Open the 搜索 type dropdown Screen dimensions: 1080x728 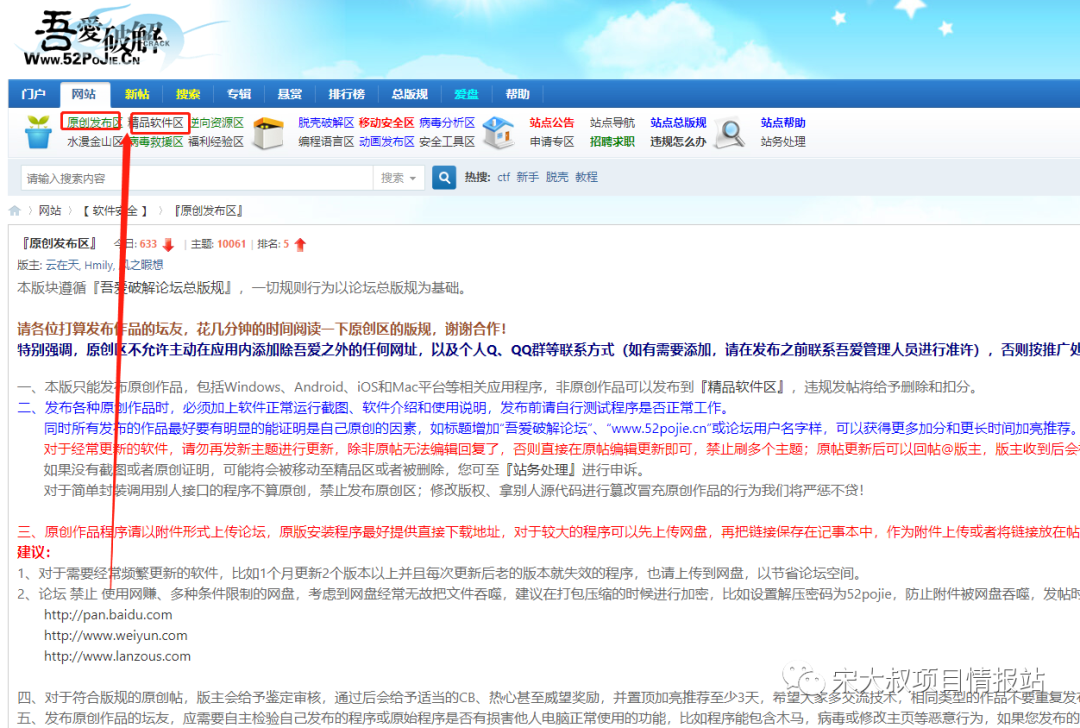click(399, 178)
